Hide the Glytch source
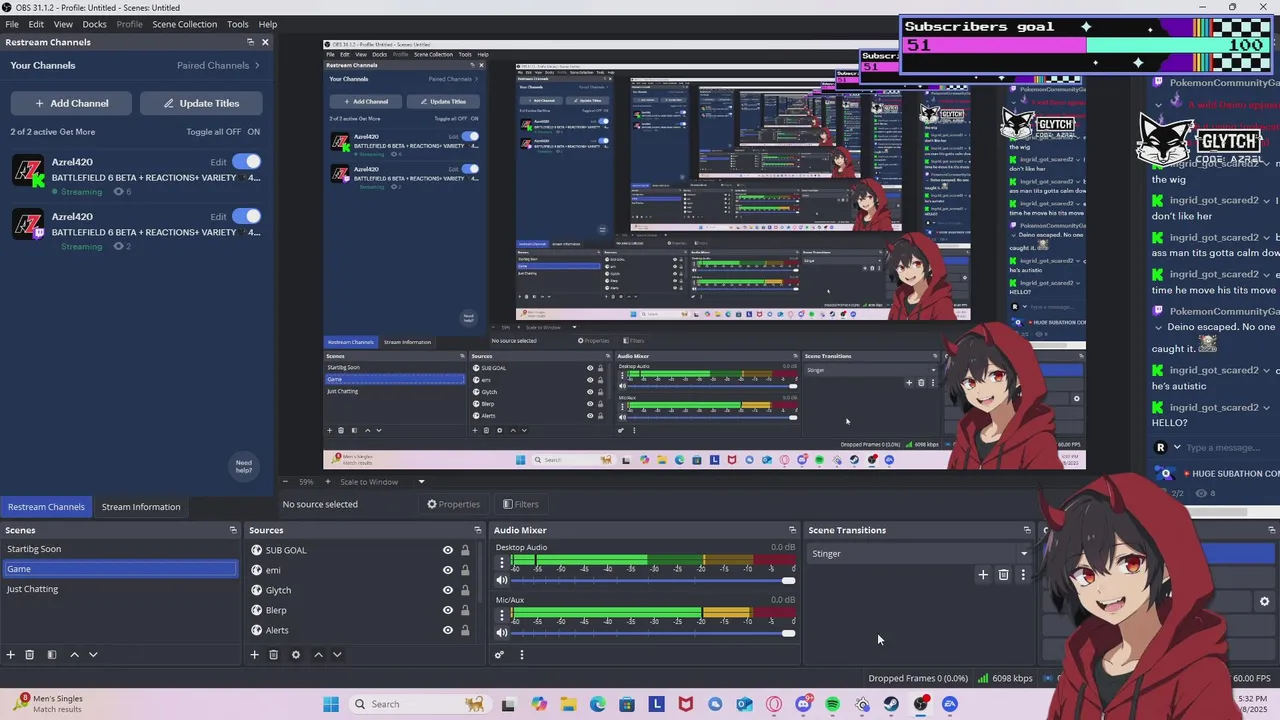1280x720 pixels. point(448,590)
